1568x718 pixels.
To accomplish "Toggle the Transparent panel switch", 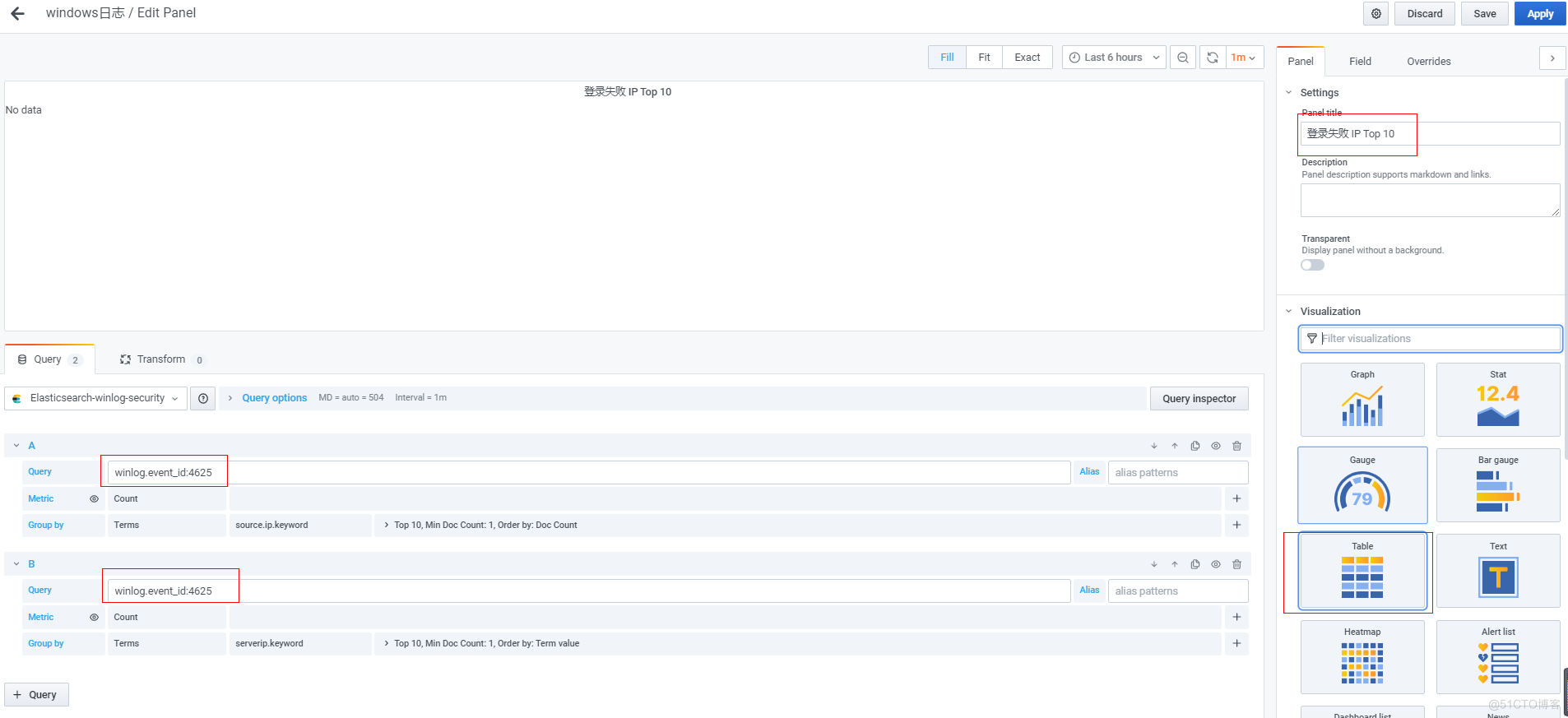I will point(1312,265).
